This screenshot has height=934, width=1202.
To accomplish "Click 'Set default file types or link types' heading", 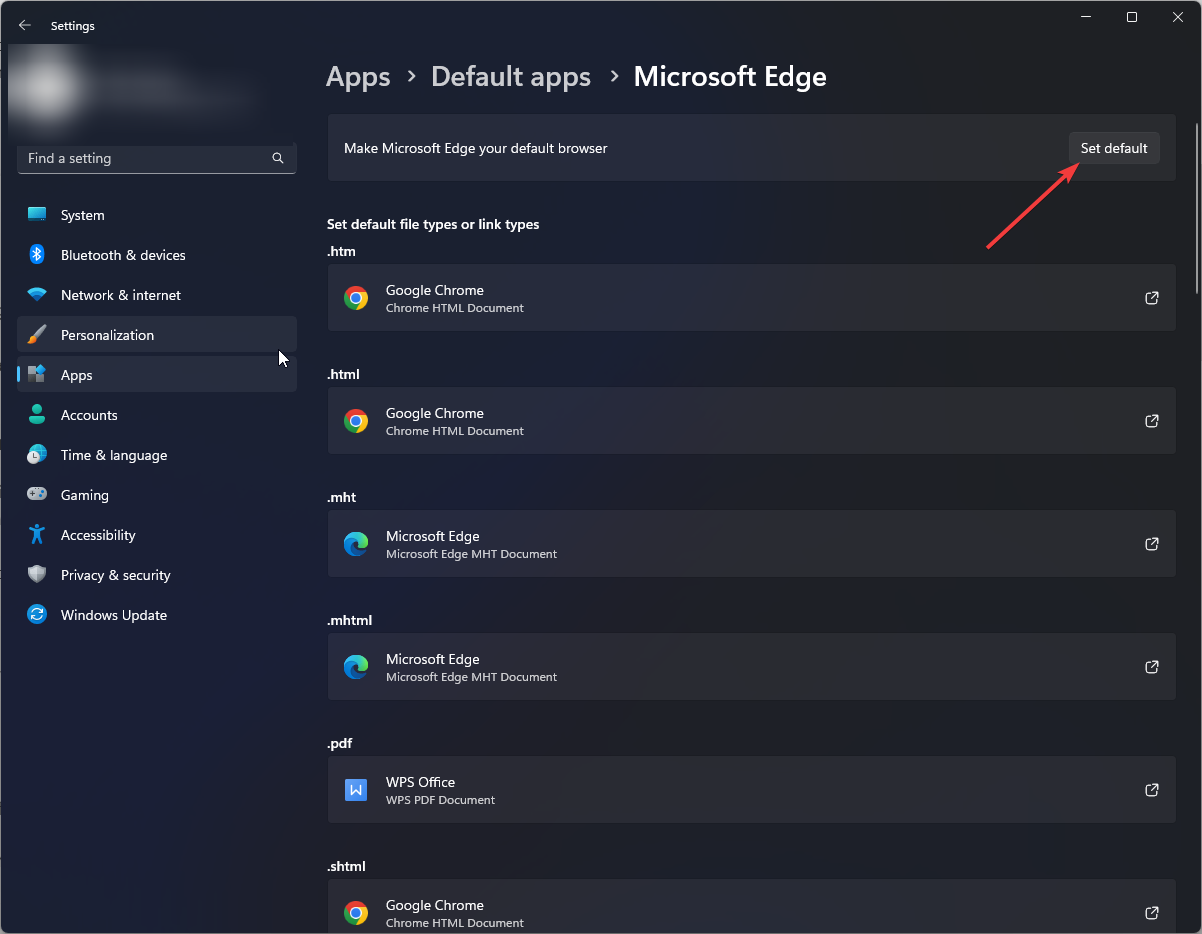I will pyautogui.click(x=433, y=224).
